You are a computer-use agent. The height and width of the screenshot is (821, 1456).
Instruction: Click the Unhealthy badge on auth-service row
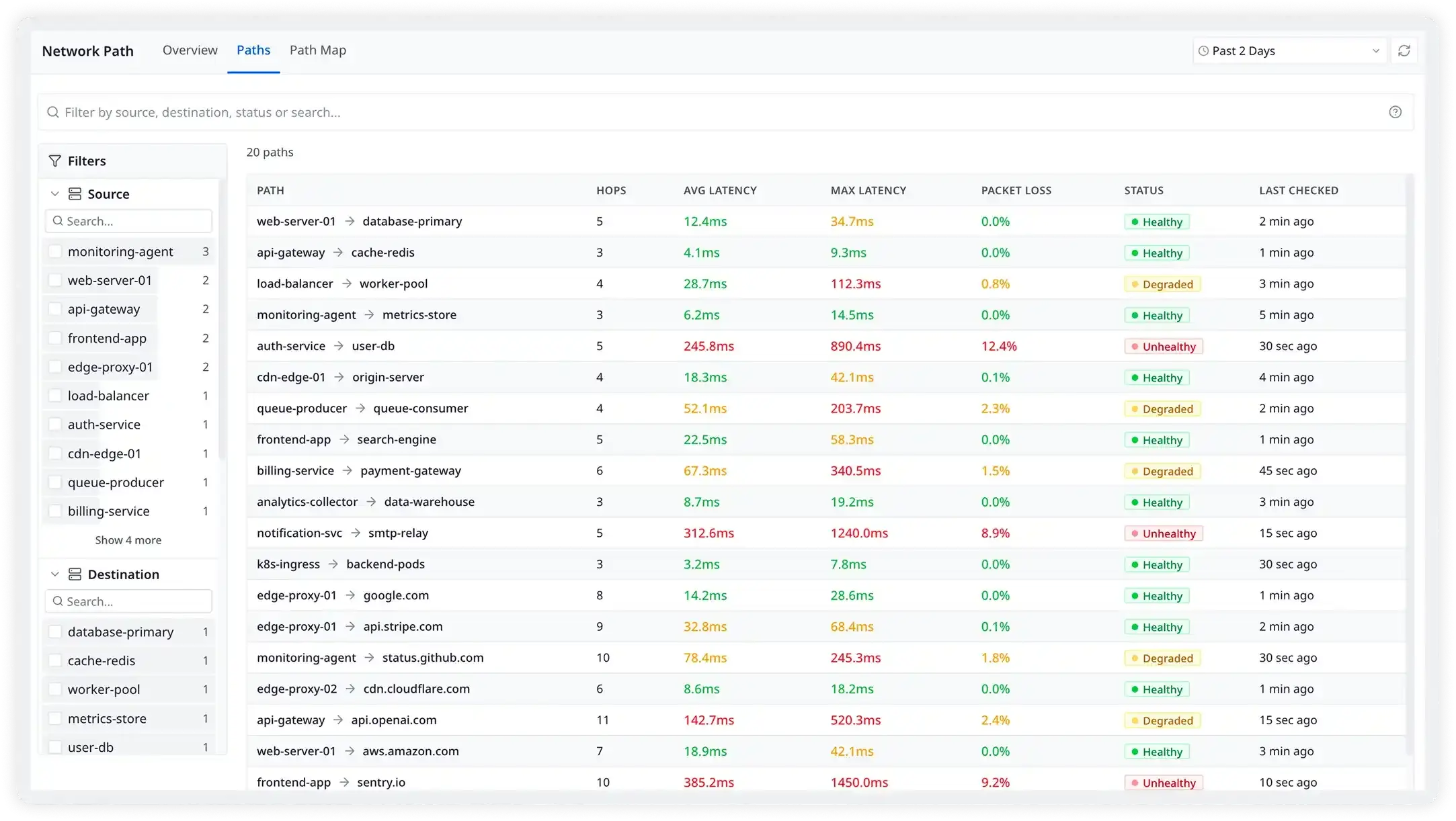click(1164, 346)
